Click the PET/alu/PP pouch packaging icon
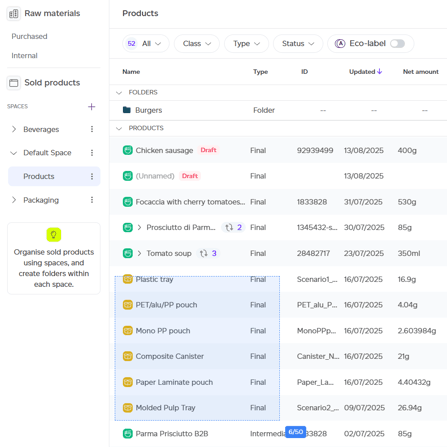 point(128,305)
